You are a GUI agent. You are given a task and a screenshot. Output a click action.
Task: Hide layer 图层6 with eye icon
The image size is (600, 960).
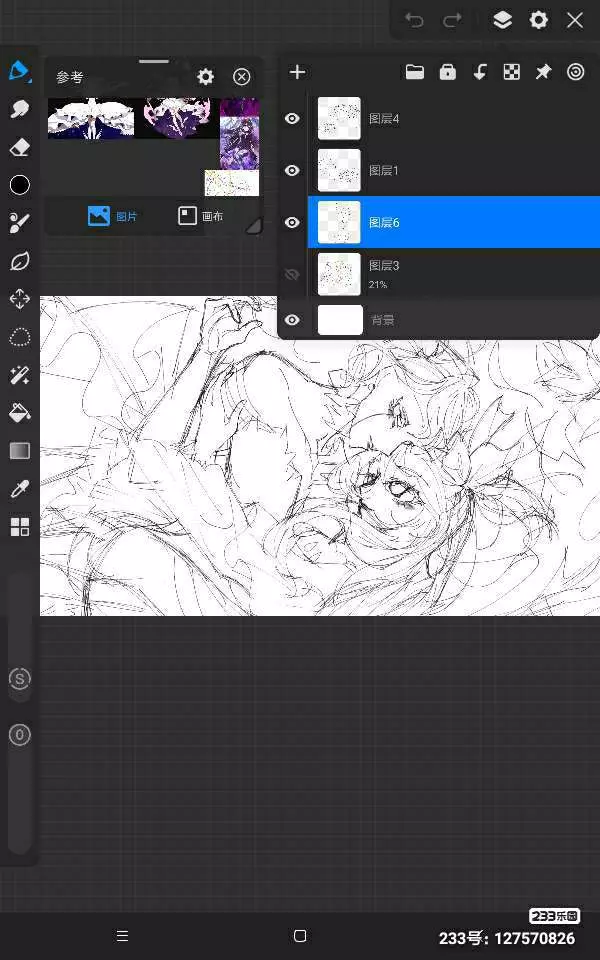pos(292,222)
